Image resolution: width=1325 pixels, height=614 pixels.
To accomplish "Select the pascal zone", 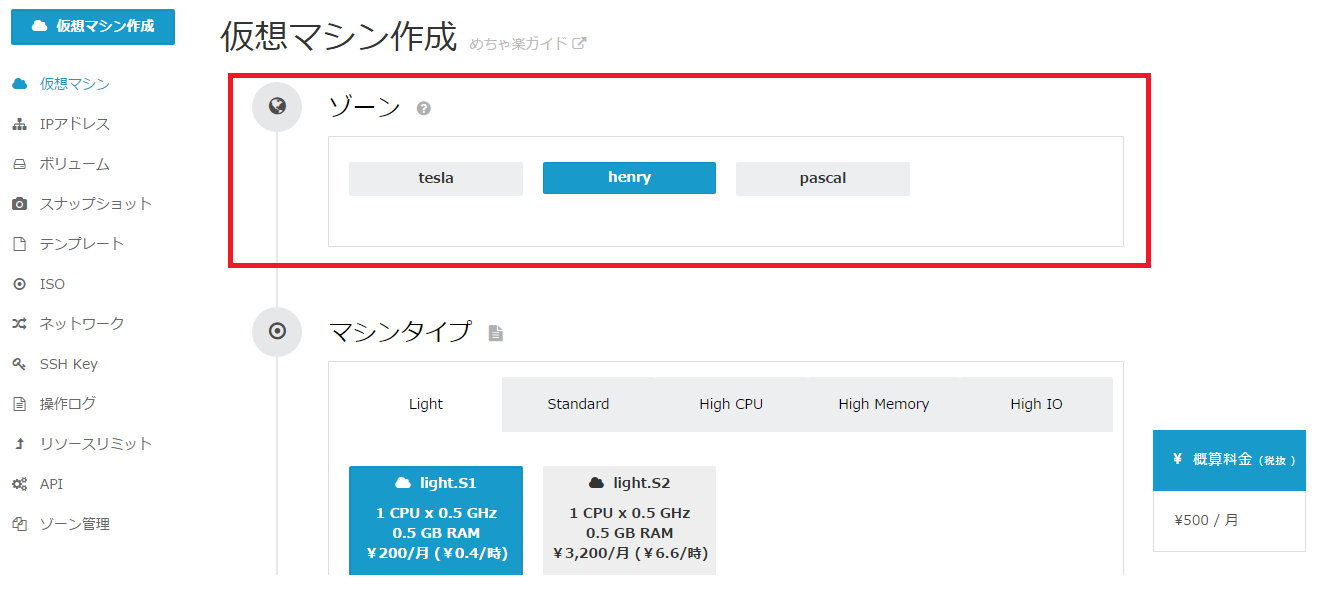I will tap(822, 178).
